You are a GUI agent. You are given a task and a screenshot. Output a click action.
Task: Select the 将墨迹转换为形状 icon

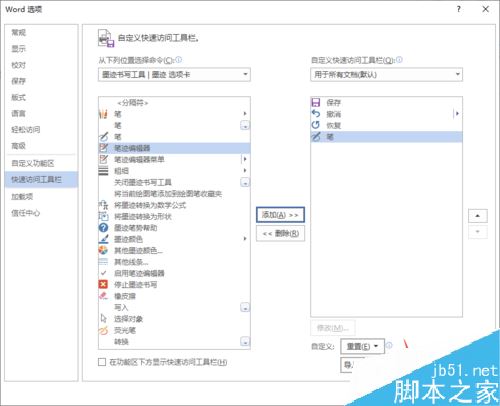pyautogui.click(x=104, y=216)
